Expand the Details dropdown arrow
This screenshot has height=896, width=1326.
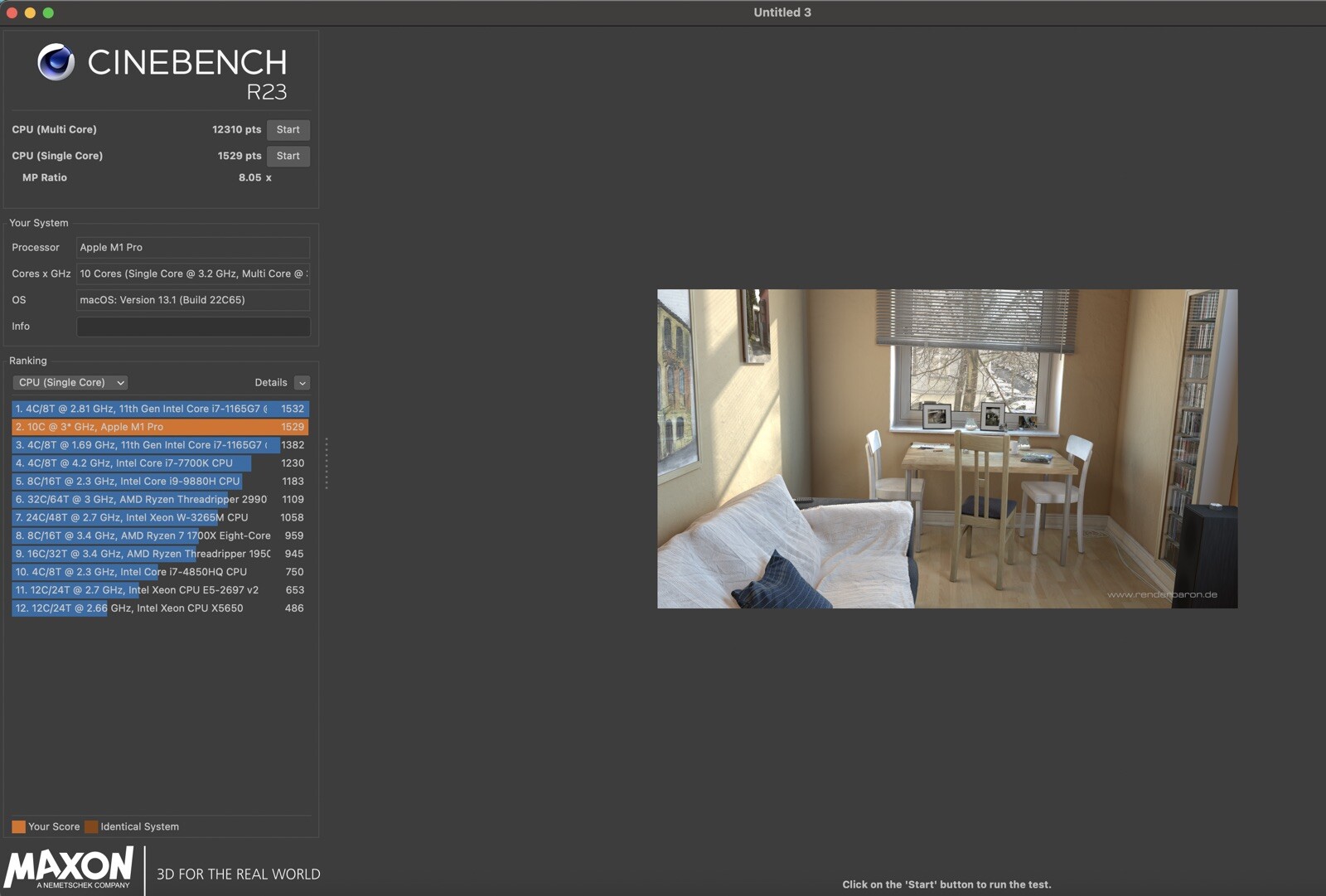[302, 383]
